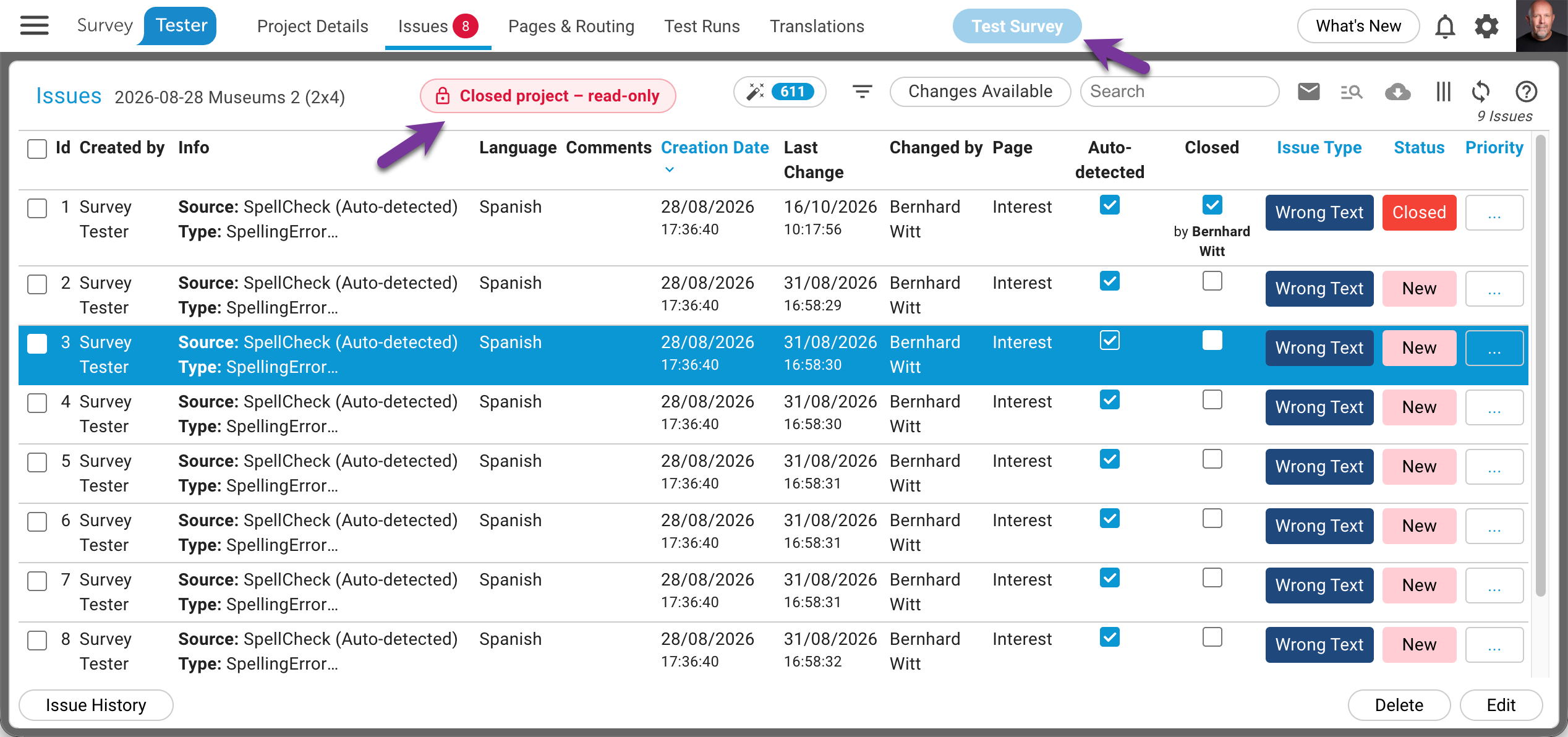Viewport: 1568px width, 737px height.
Task: Select the checkbox for issue 1
Action: click(37, 208)
